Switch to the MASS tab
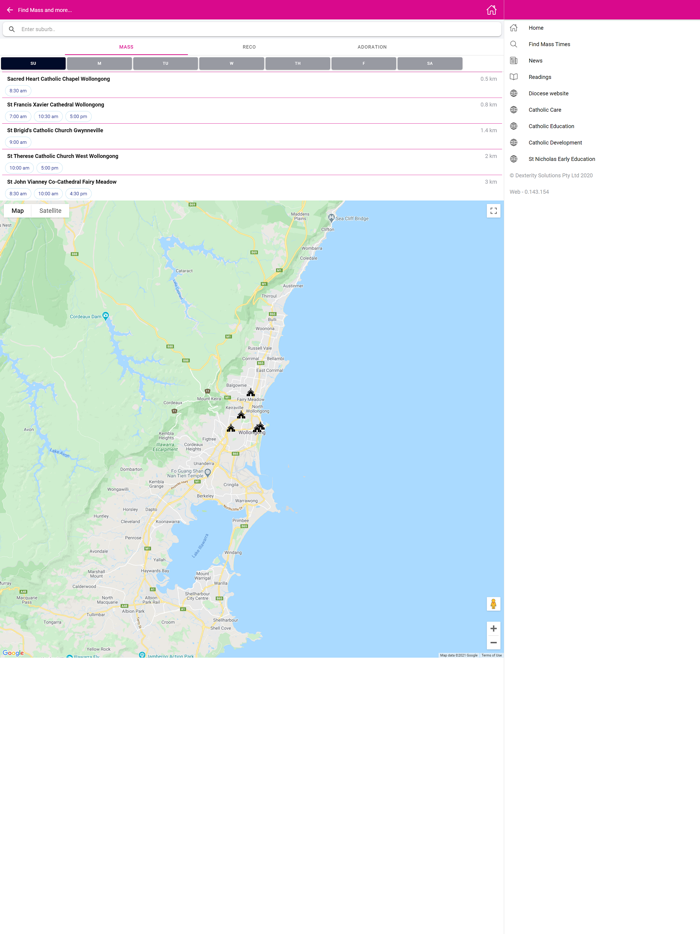Screen dimensions: 700x934 tap(126, 47)
